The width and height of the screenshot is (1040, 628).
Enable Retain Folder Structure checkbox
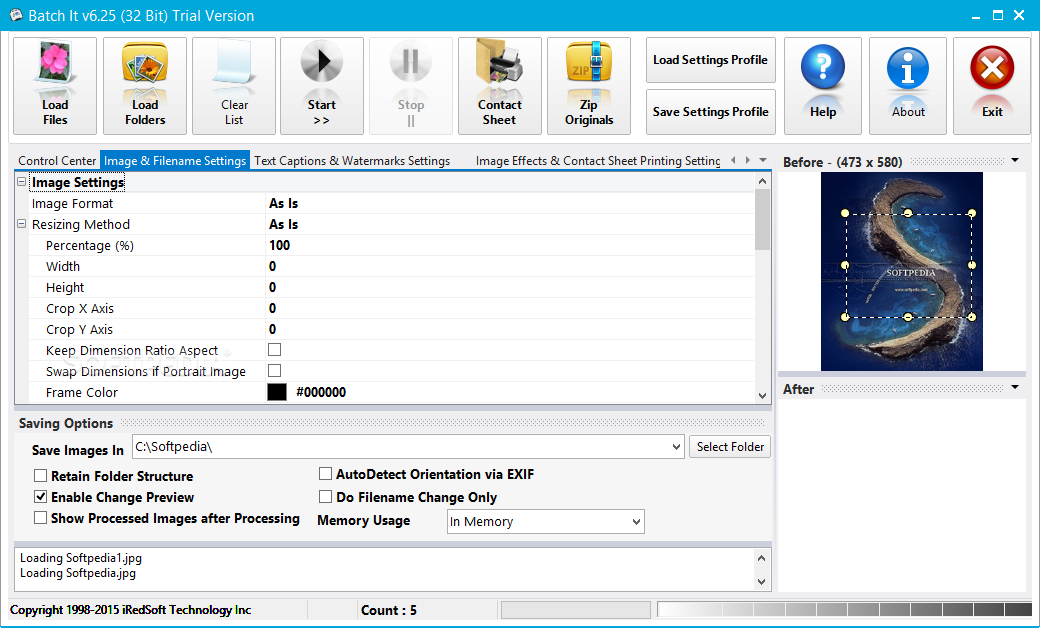click(x=40, y=475)
